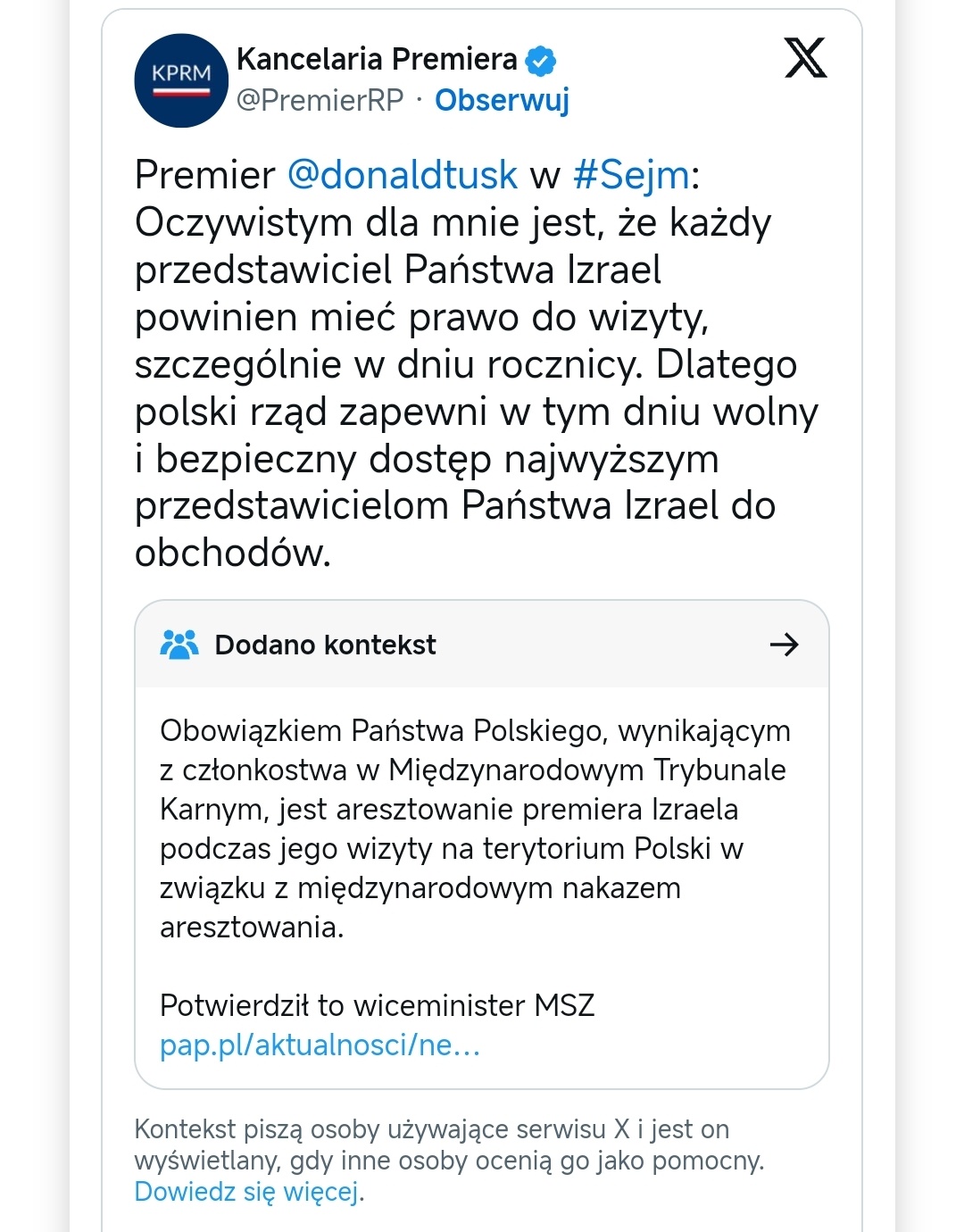Click the word 'obchodów' ending the tweet
The width and height of the screenshot is (964, 1232).
point(232,554)
